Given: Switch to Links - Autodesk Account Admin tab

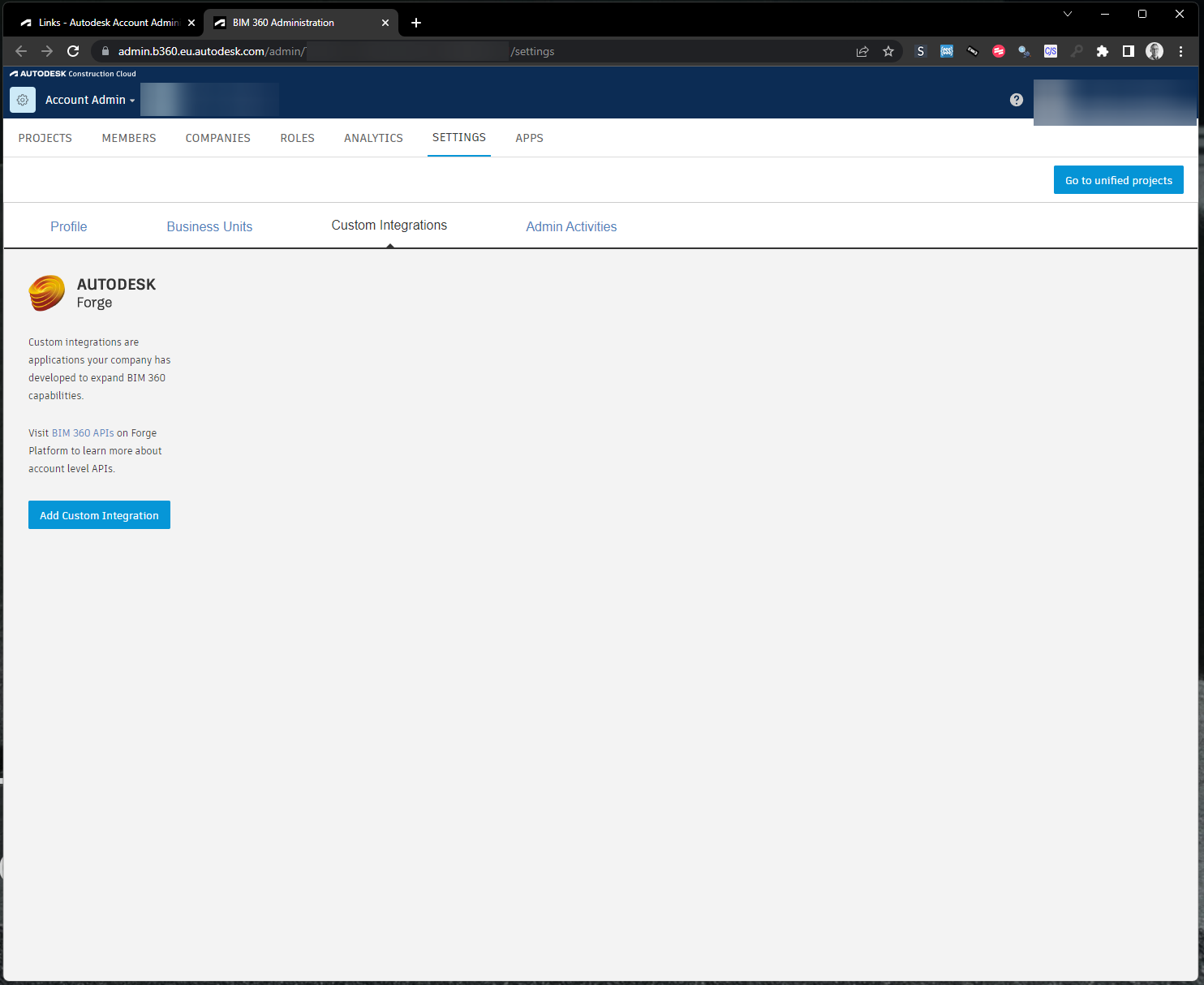Looking at the screenshot, I should point(107,23).
